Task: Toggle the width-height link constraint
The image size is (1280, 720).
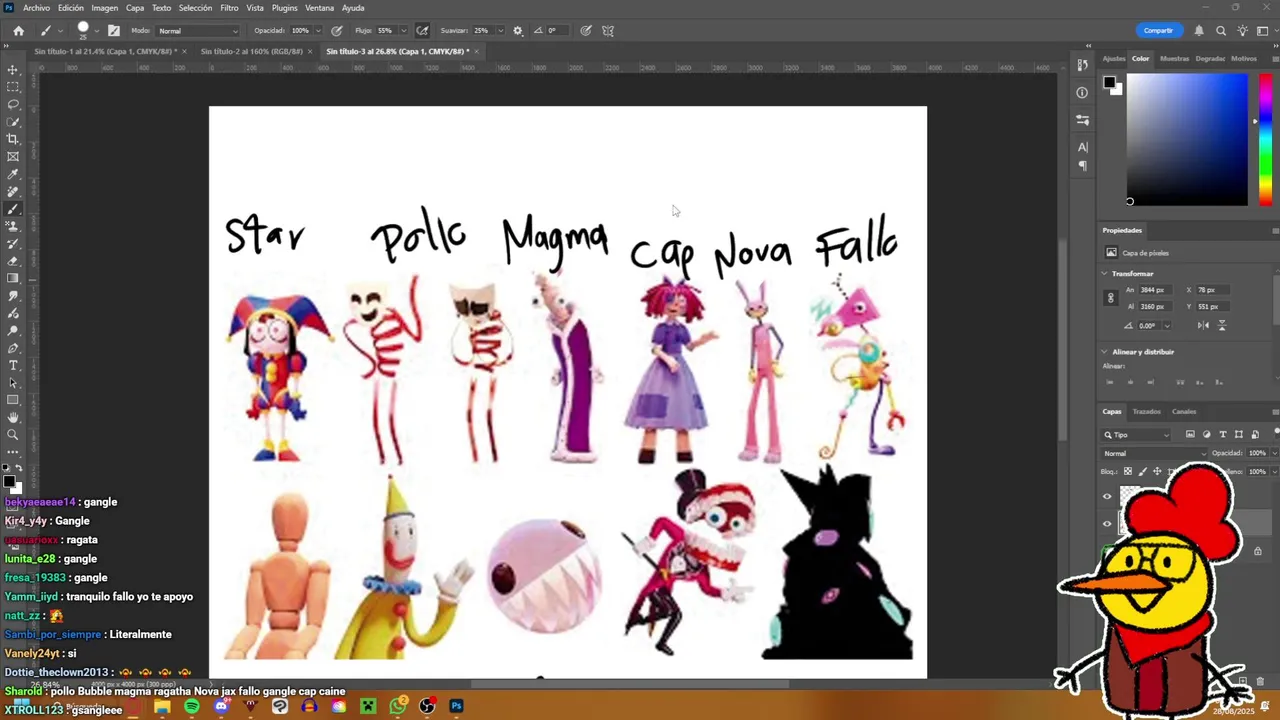Action: [1110, 298]
